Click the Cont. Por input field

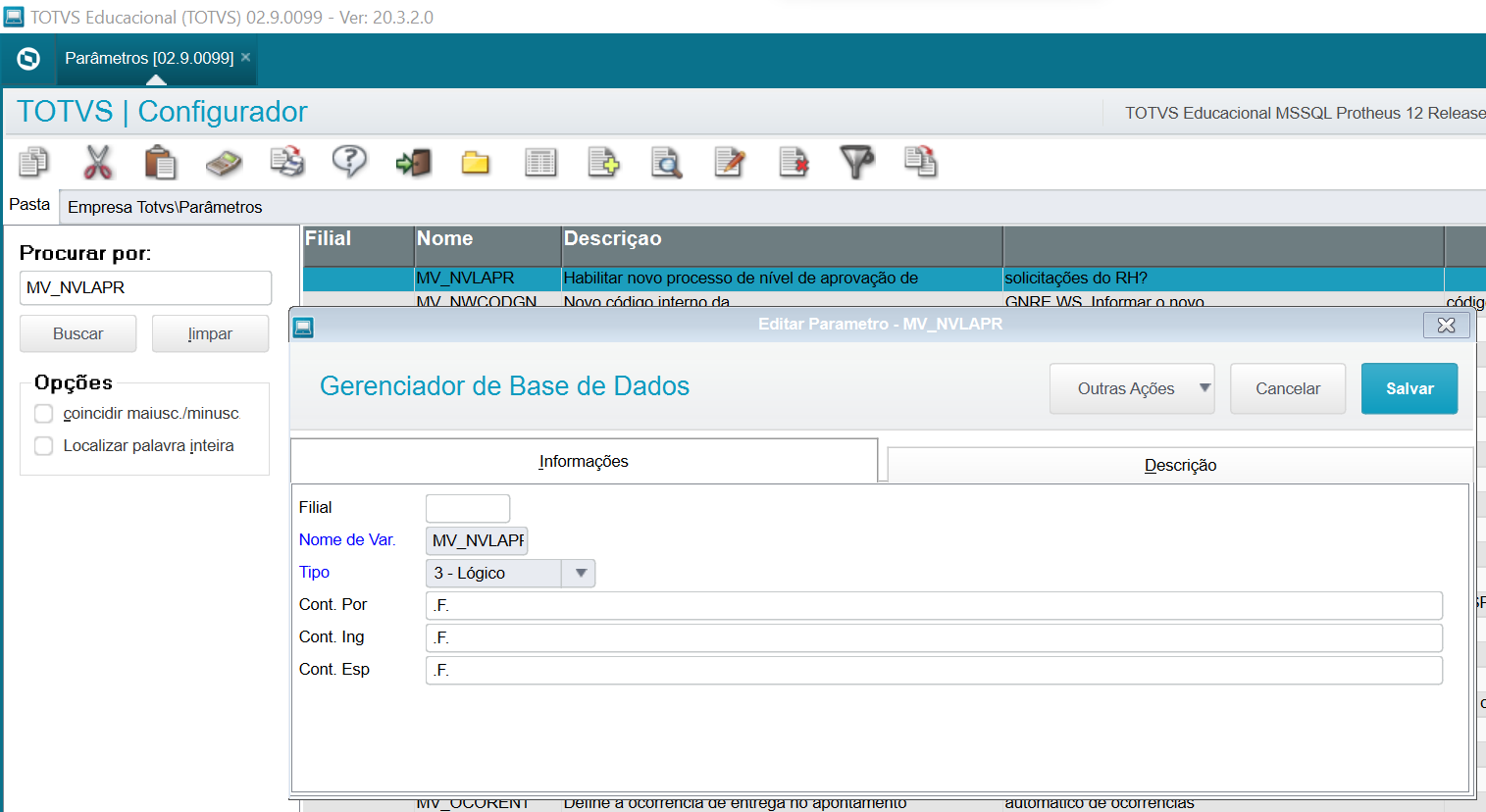[x=934, y=605]
